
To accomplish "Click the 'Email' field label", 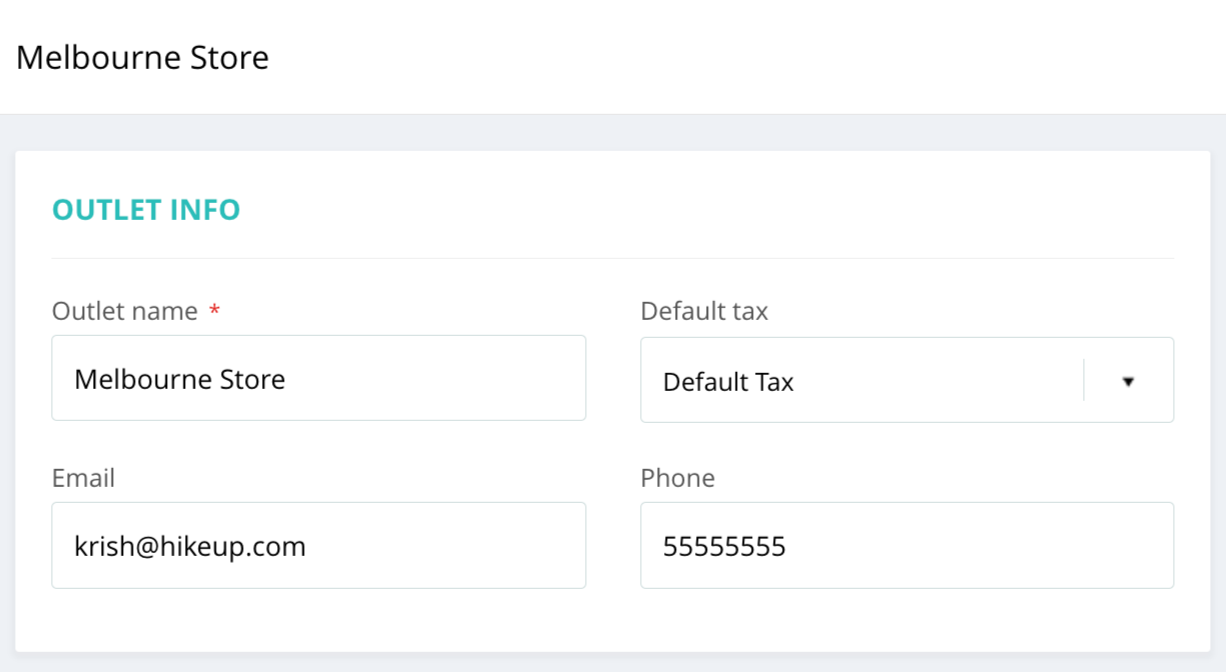I will pyautogui.click(x=83, y=478).
